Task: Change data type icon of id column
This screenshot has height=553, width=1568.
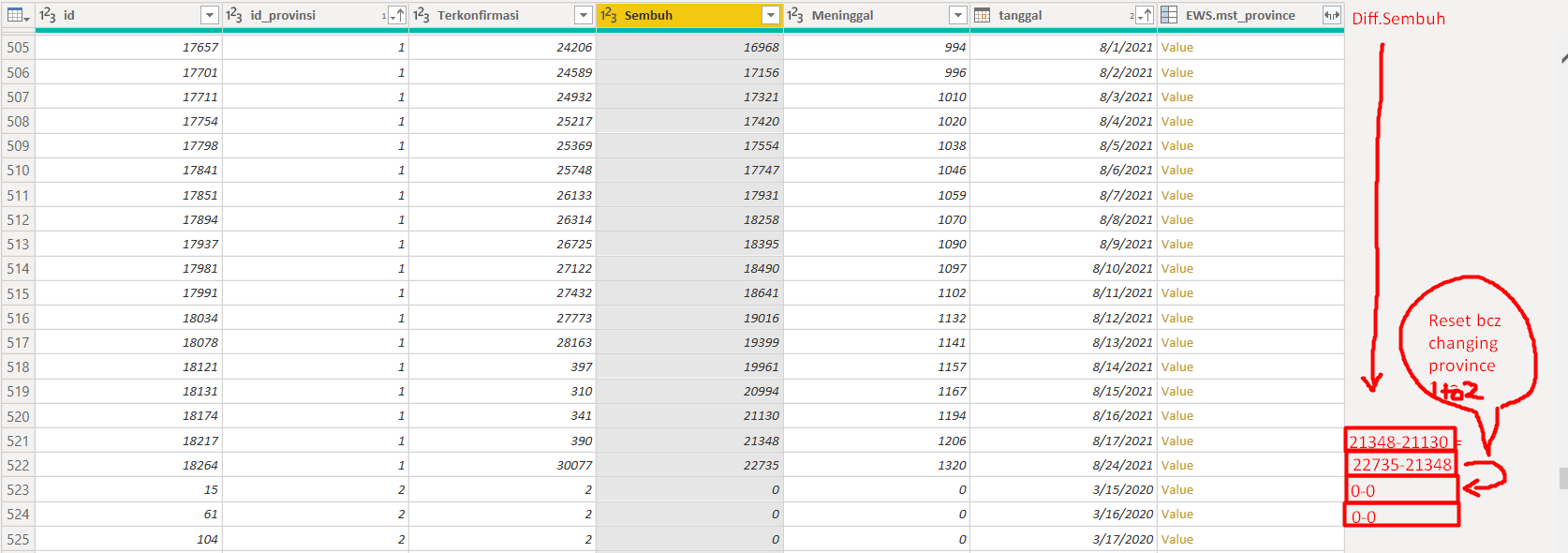Action: pyautogui.click(x=48, y=15)
